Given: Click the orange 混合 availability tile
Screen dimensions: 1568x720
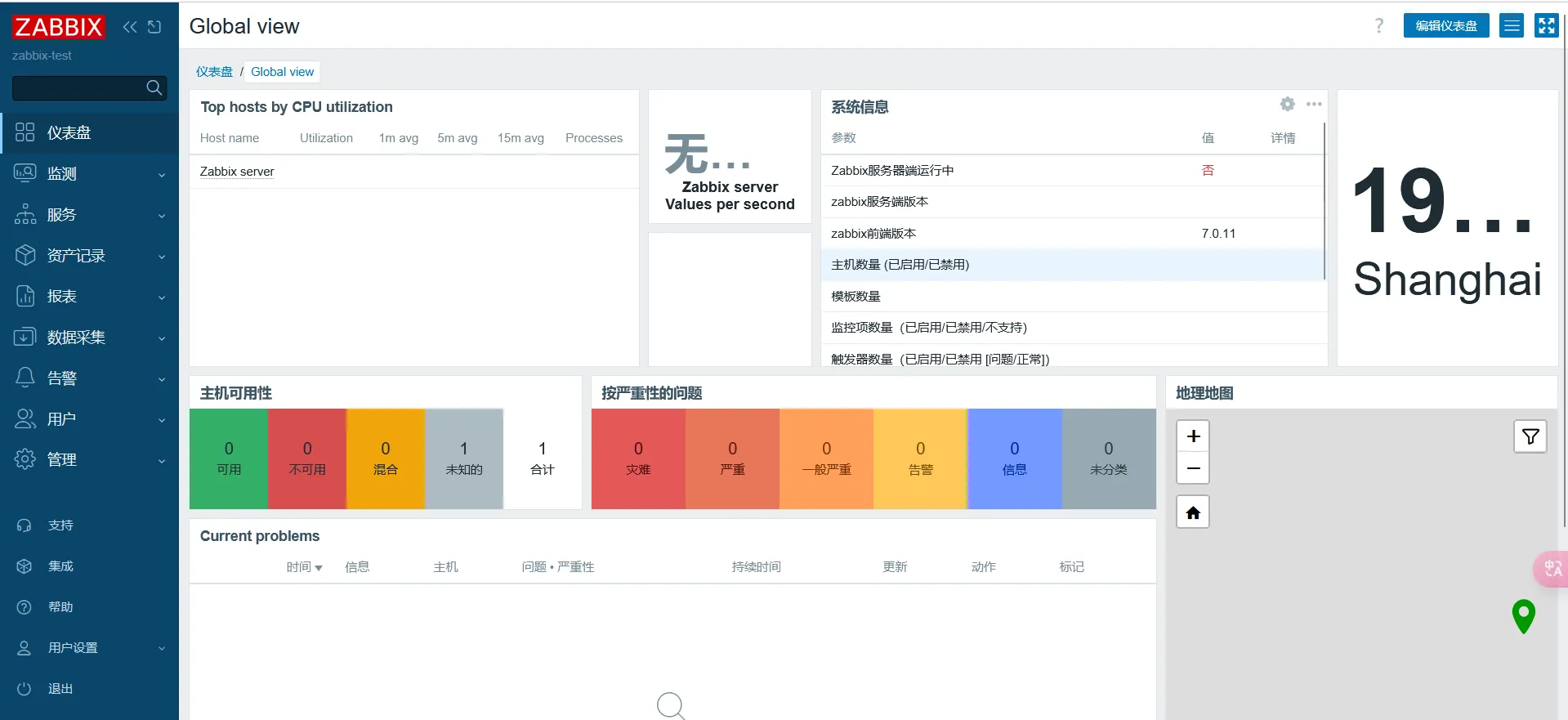Looking at the screenshot, I should click(x=386, y=458).
